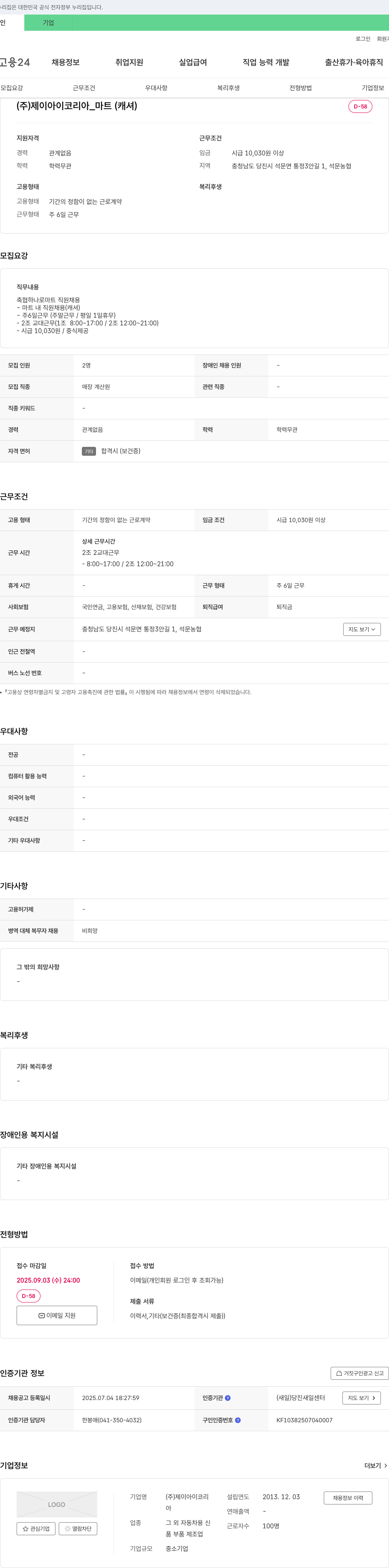Click the 로그인 link
Screen dimensions: 389x1568
(363, 39)
